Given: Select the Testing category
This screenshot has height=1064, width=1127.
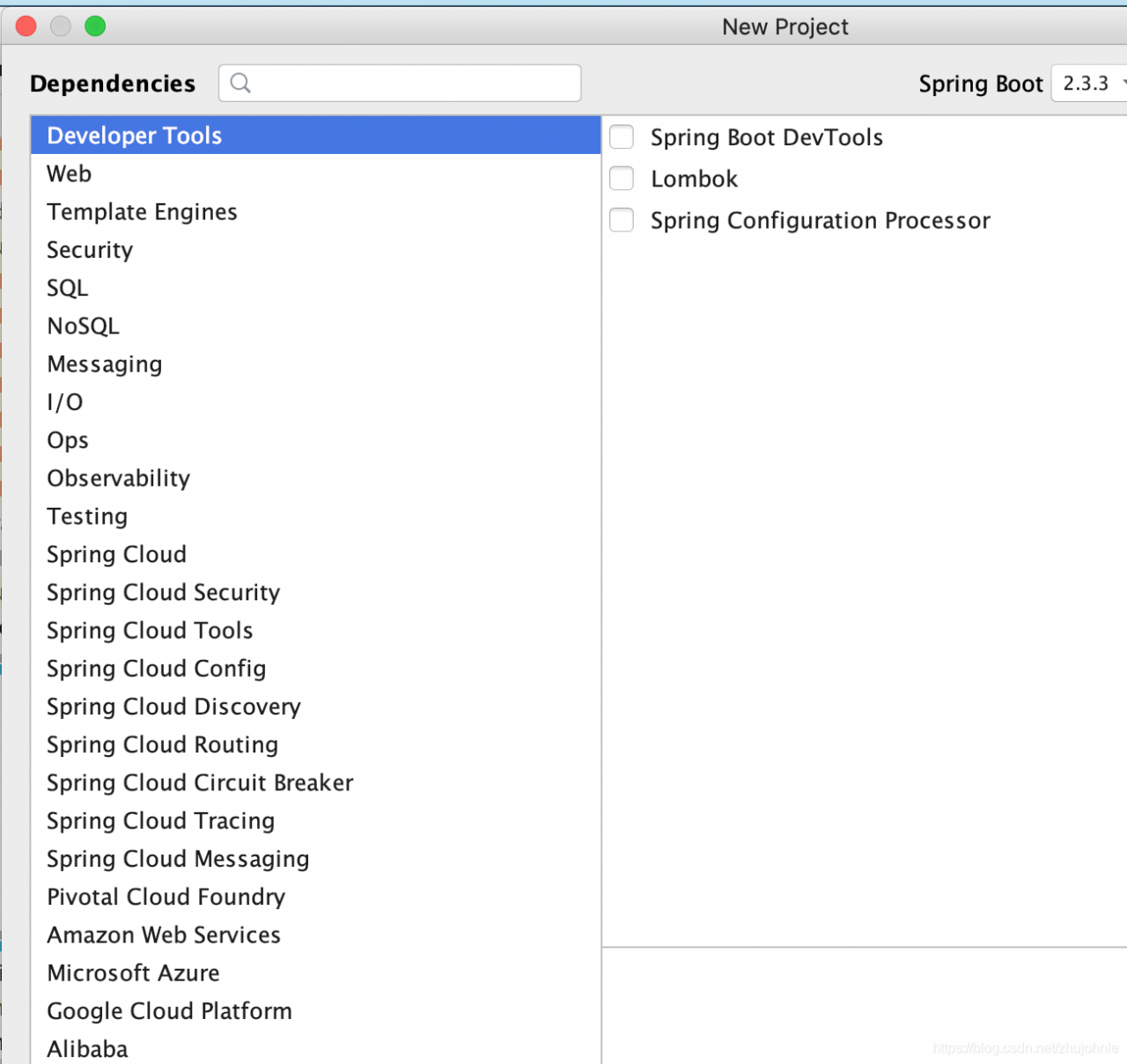Looking at the screenshot, I should coord(316,517).
